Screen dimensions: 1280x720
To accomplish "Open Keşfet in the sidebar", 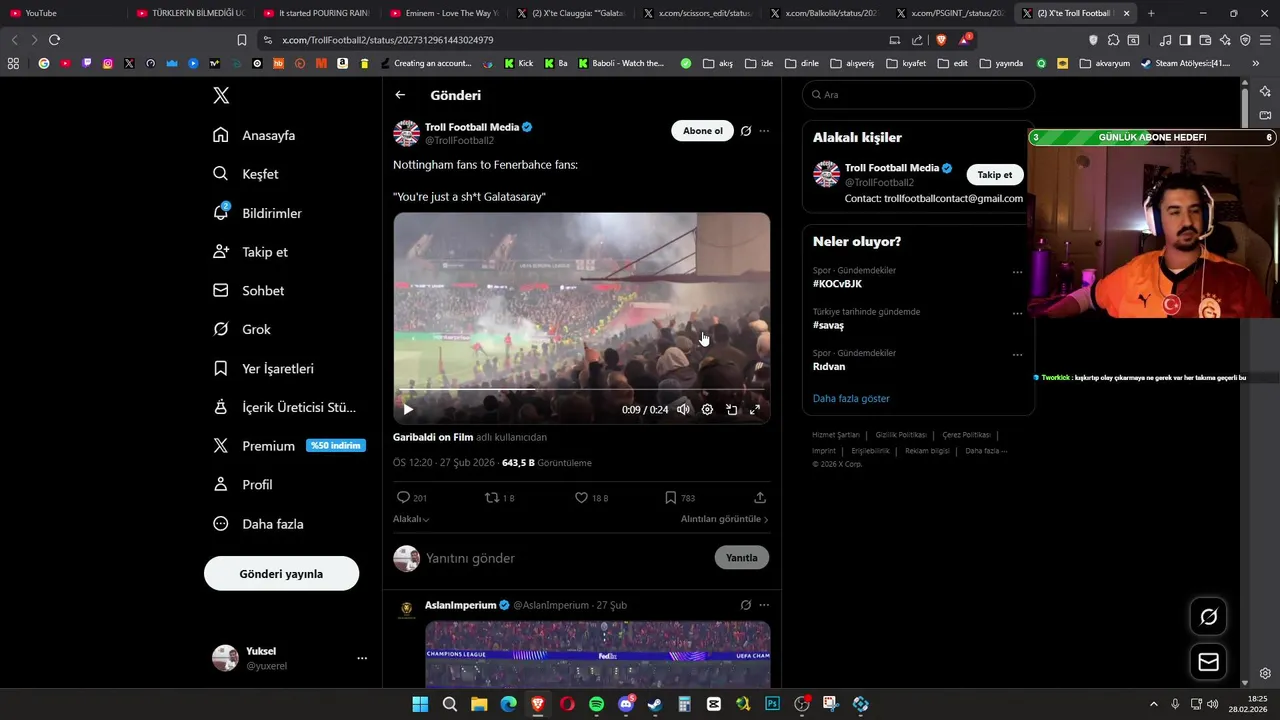I will click(x=246, y=174).
